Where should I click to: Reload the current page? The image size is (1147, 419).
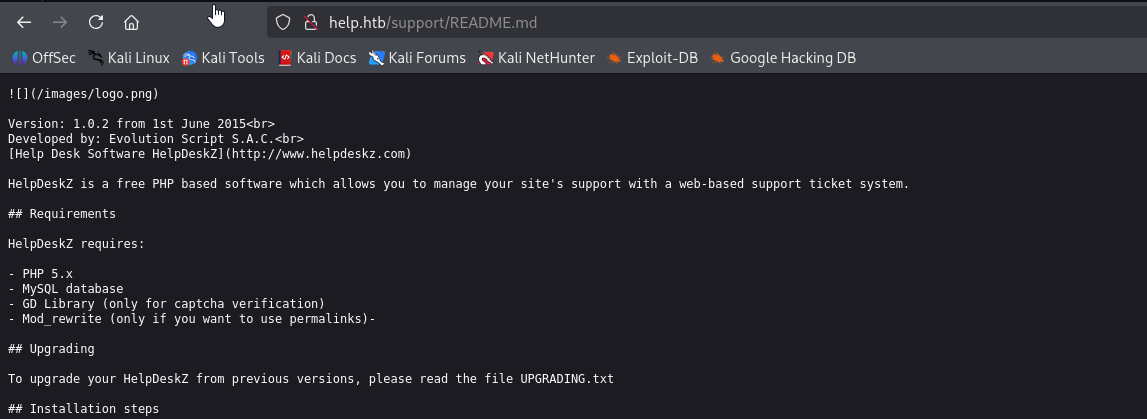pos(96,23)
